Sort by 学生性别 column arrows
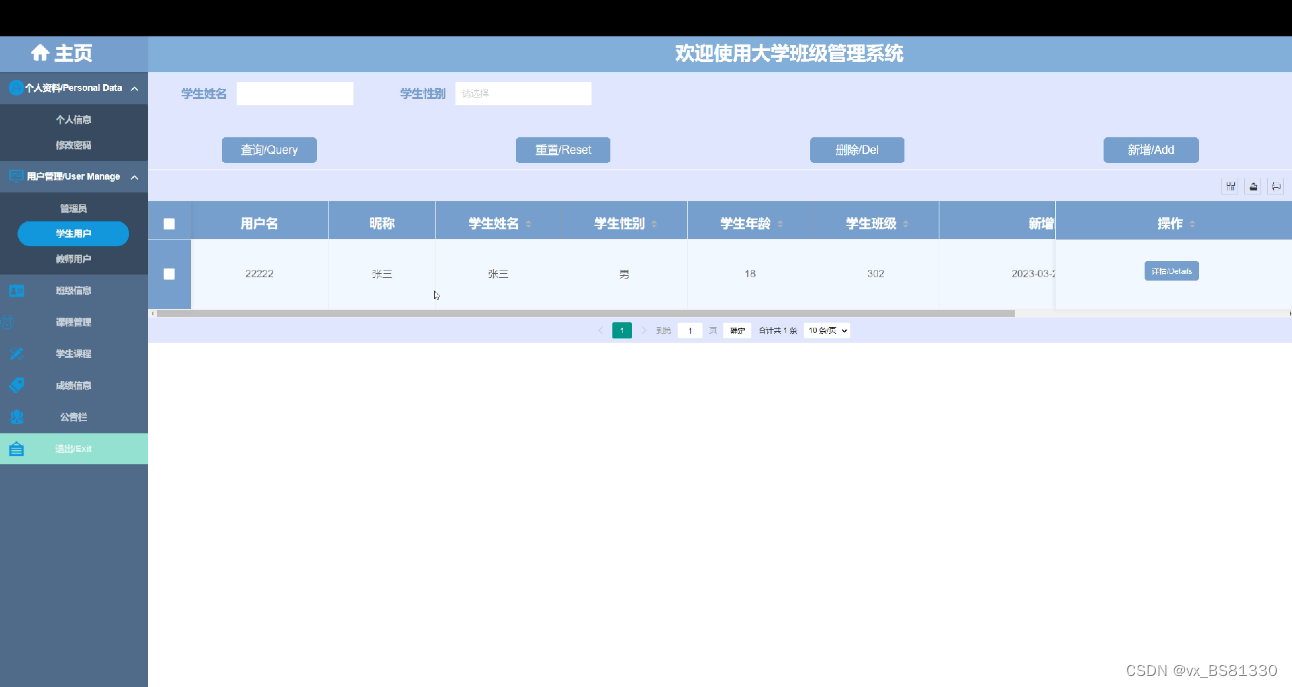 654,224
